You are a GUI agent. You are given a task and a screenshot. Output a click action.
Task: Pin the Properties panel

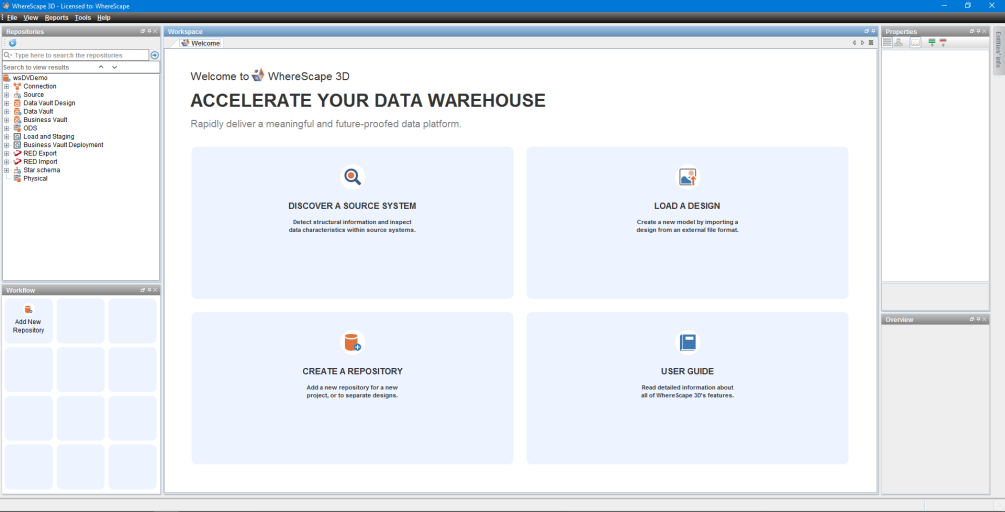point(977,31)
